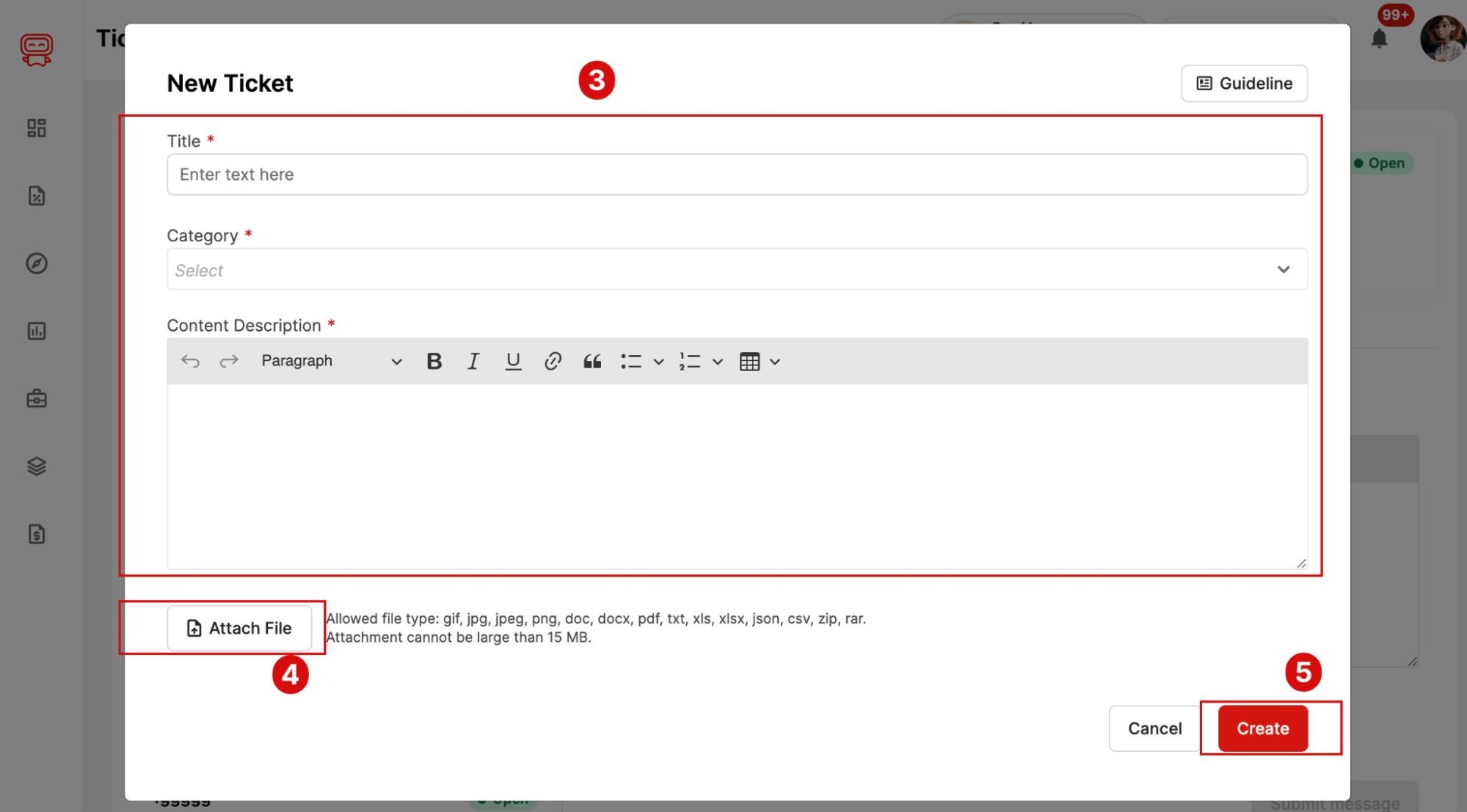Click the redo icon in the editor toolbar
Viewport: 1467px width, 812px height.
pyautogui.click(x=228, y=360)
